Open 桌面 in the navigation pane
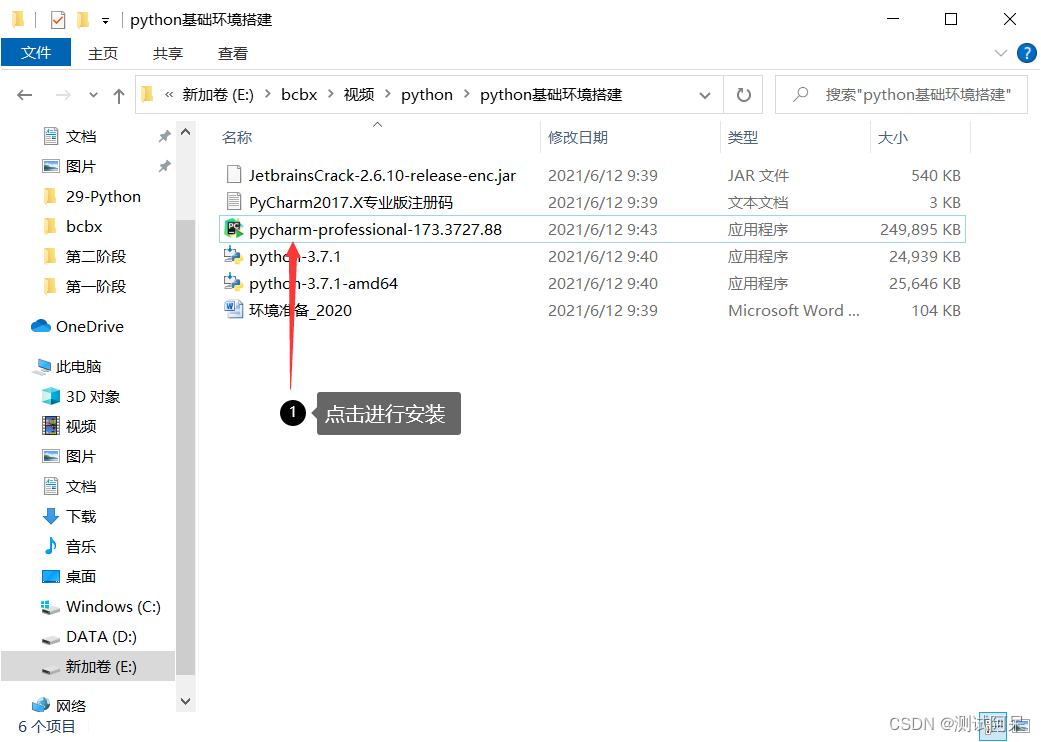 click(x=69, y=576)
